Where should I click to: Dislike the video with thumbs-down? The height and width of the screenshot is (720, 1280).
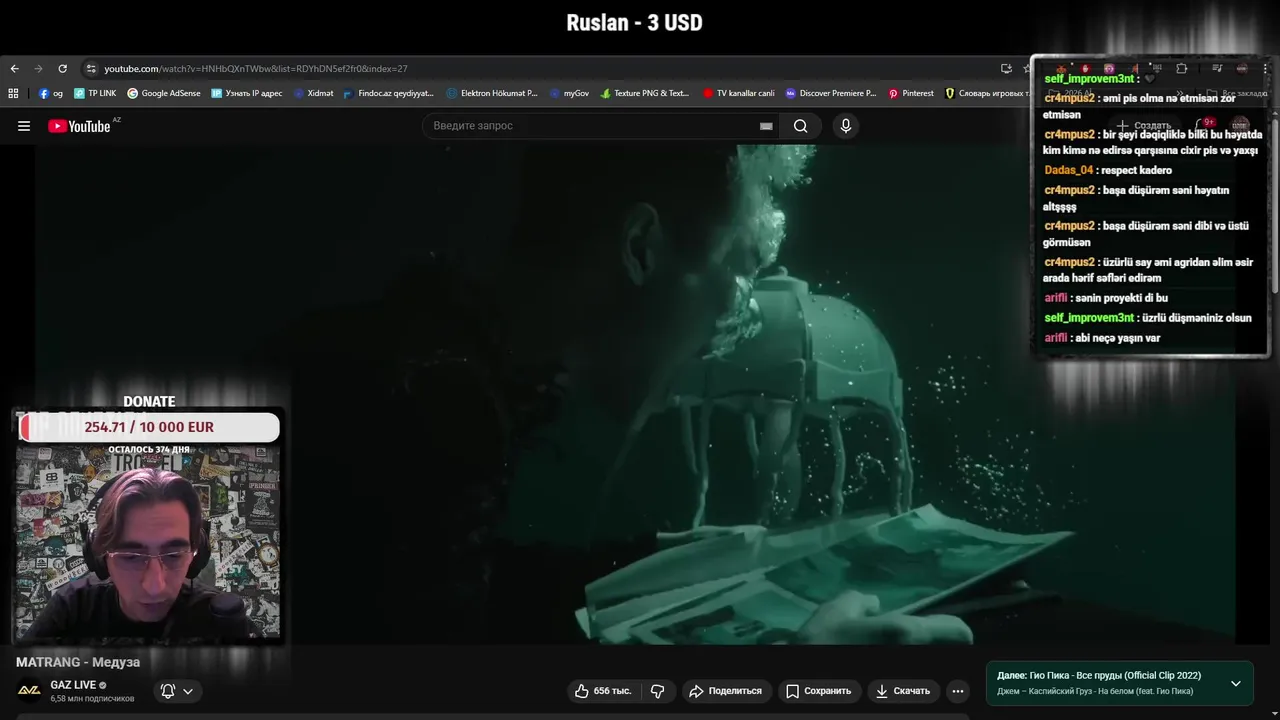click(x=658, y=691)
